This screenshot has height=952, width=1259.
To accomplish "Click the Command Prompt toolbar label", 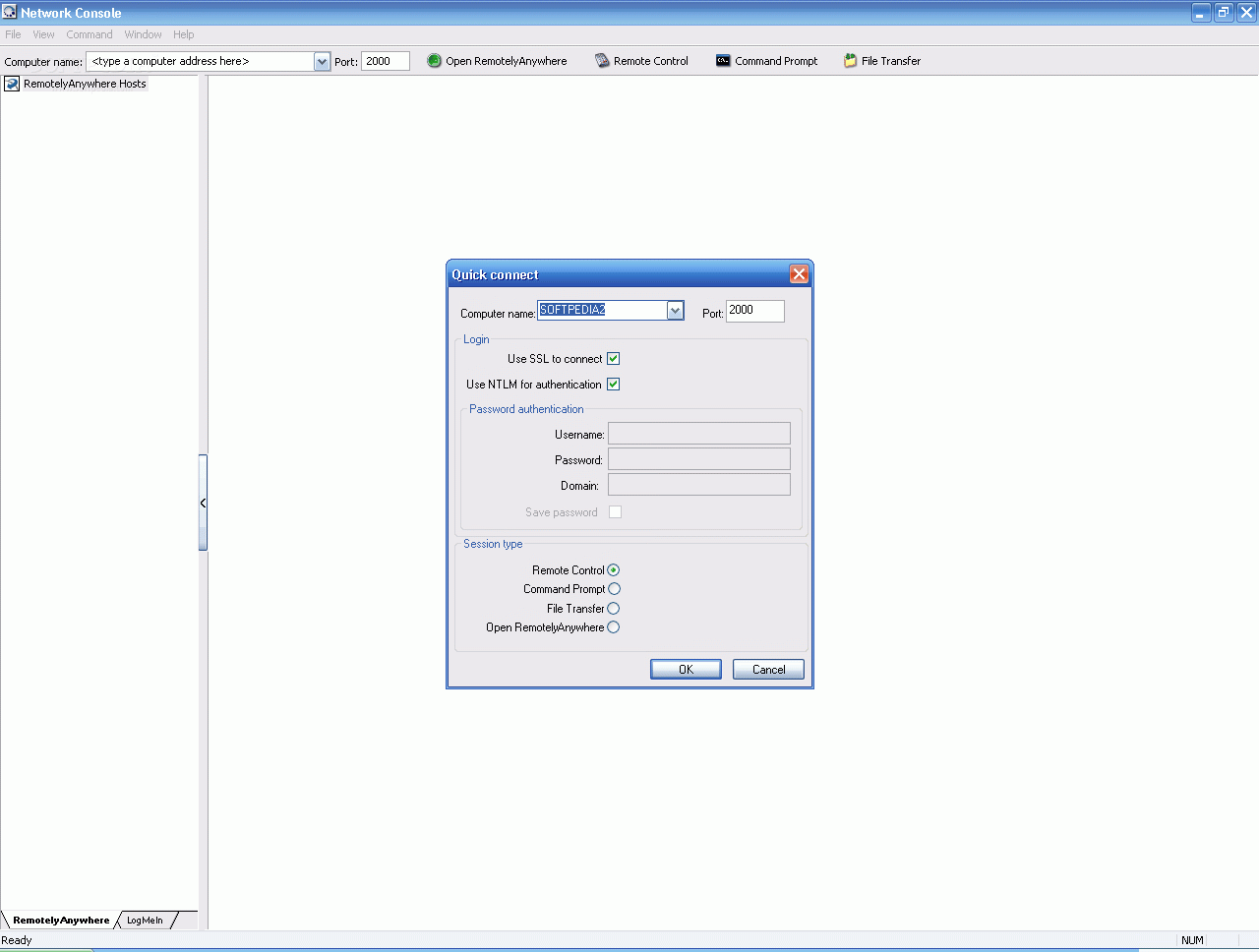I will coord(776,61).
